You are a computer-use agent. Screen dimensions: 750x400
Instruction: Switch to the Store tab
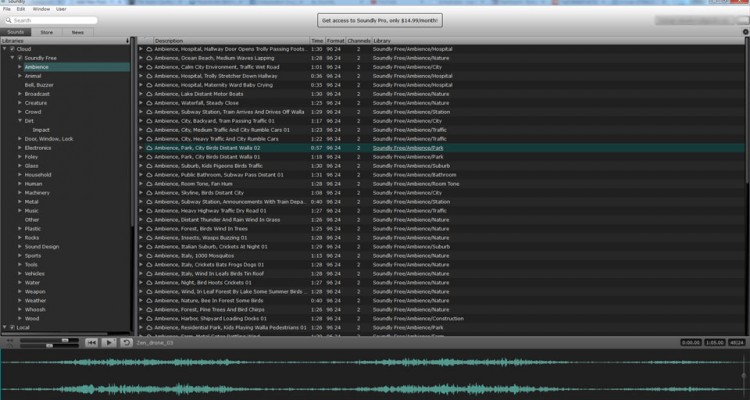pyautogui.click(x=47, y=32)
